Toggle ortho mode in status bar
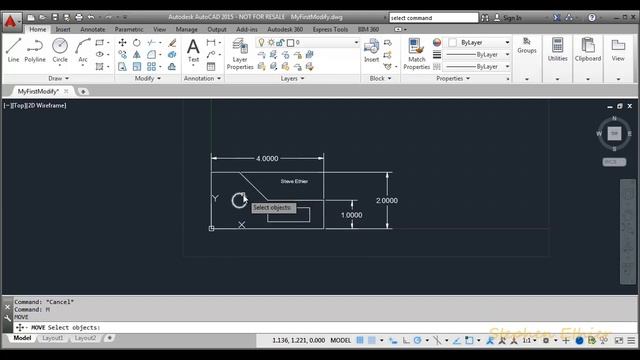Viewport: 640px width, 360px height. point(406,340)
